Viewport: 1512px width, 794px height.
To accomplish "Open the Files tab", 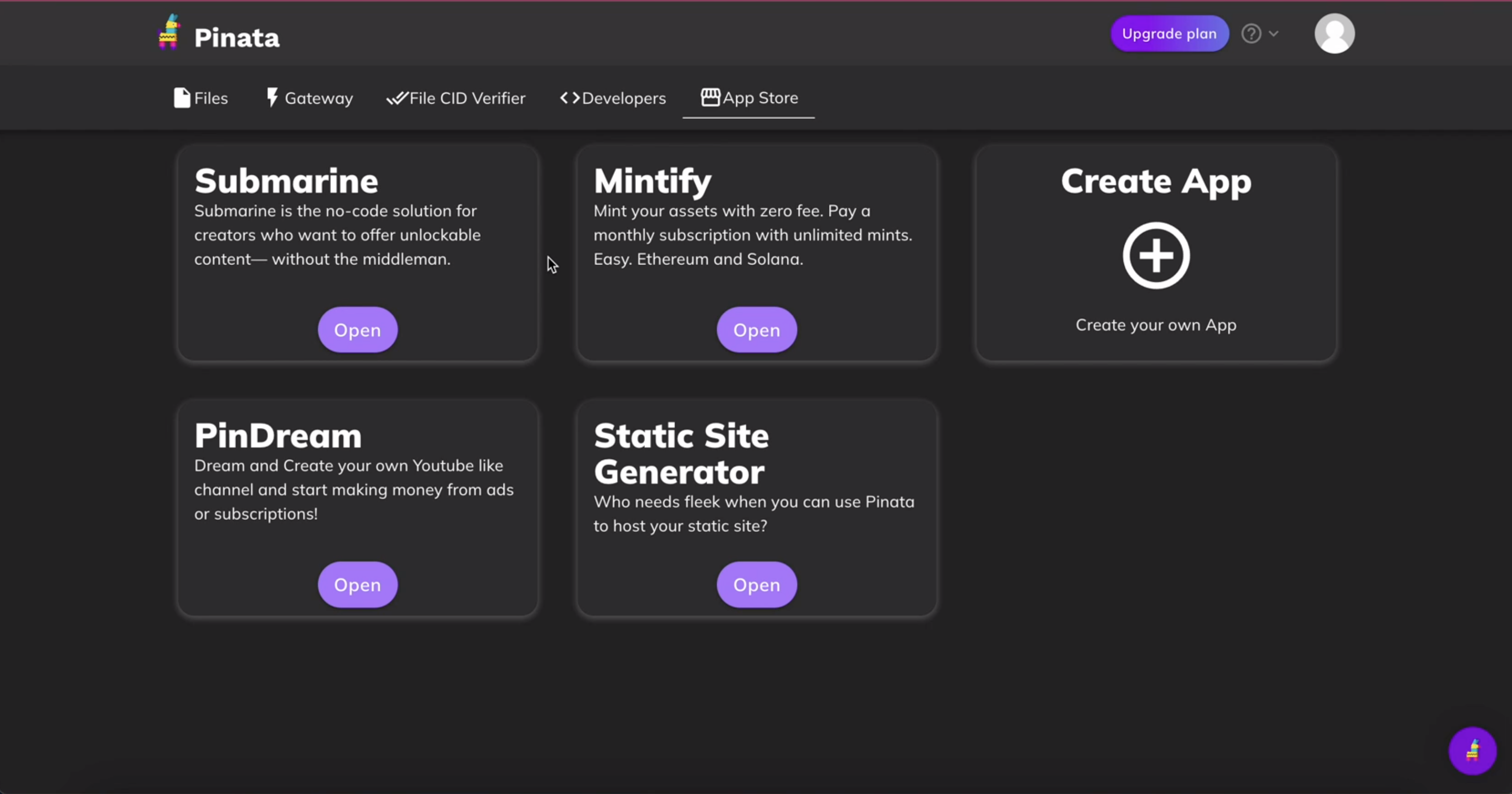I will pyautogui.click(x=201, y=98).
